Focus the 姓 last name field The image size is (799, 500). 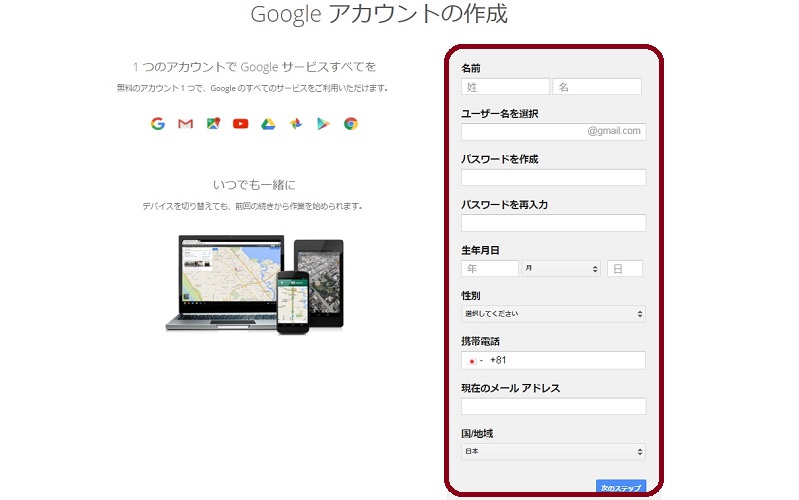point(505,87)
